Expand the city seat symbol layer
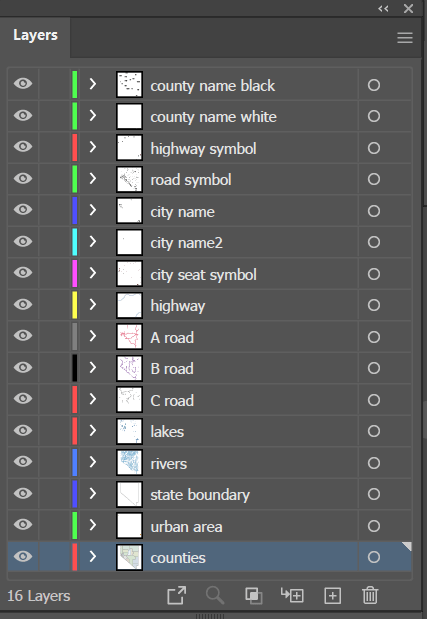The height and width of the screenshot is (619, 427). [x=93, y=273]
